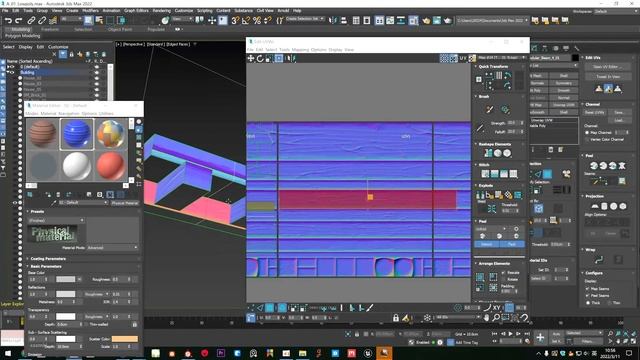640x360 pixels.
Task: Toggle the Map Seams checkbox
Action: 587,289
